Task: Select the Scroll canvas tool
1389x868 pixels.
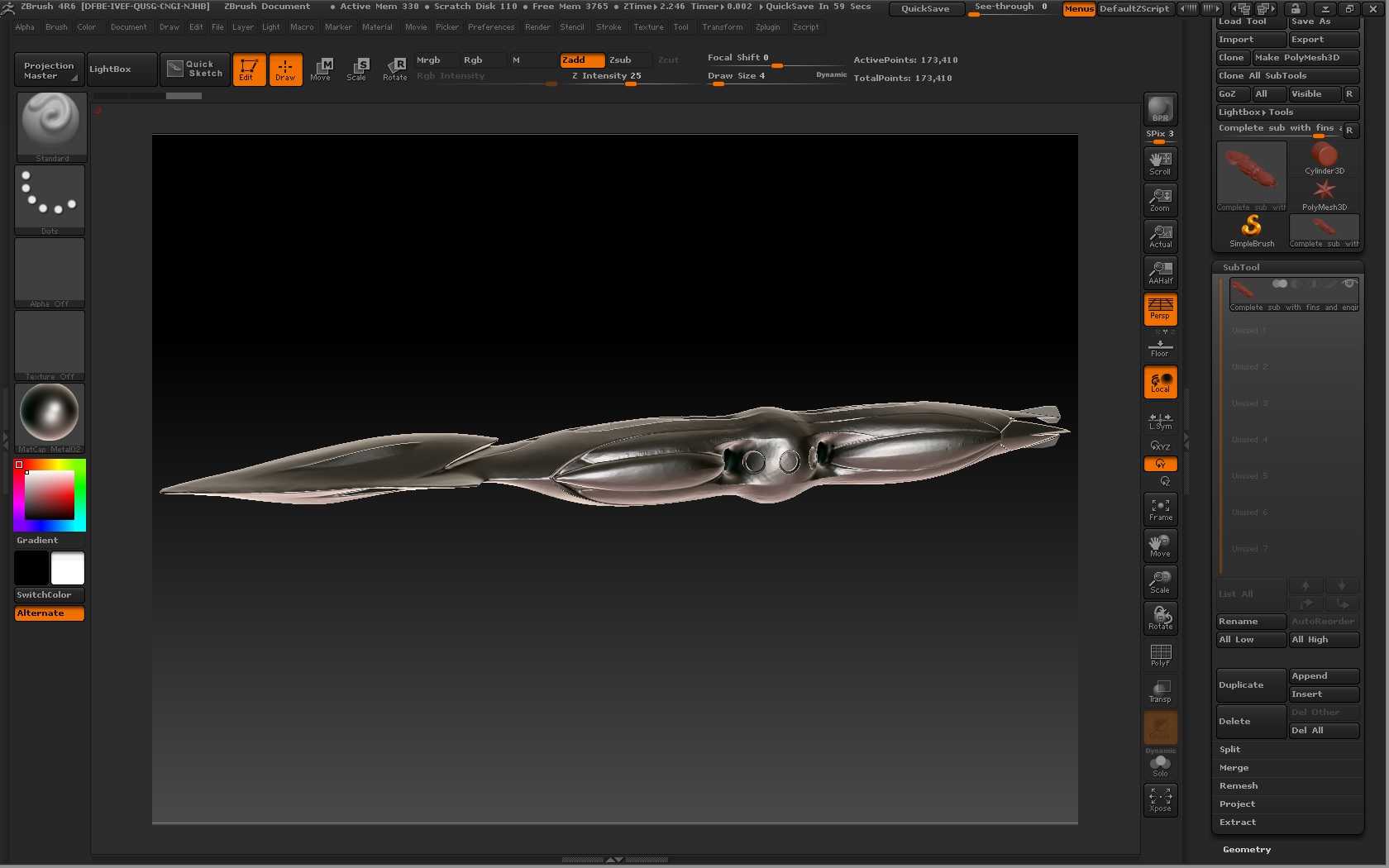Action: point(1160,163)
